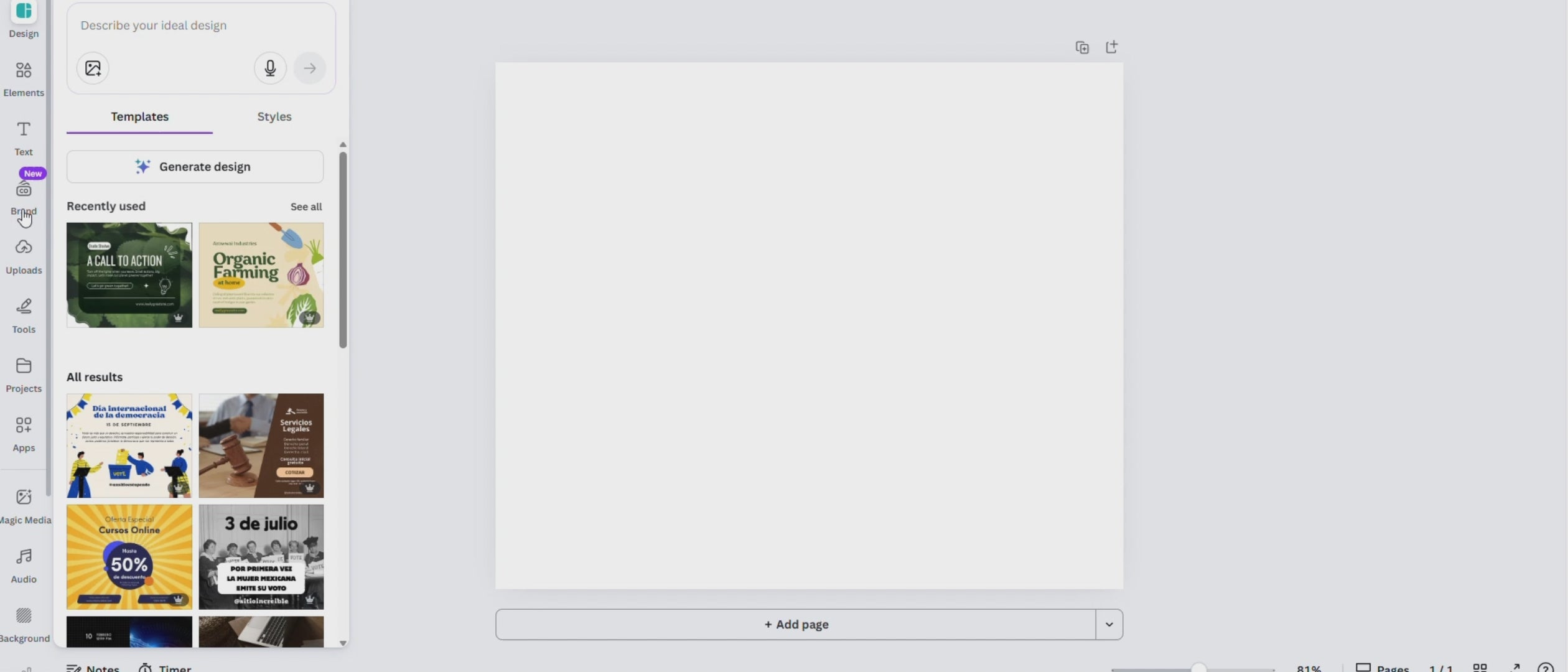The width and height of the screenshot is (1568, 672).
Task: Open the Audio panel
Action: pos(24,564)
